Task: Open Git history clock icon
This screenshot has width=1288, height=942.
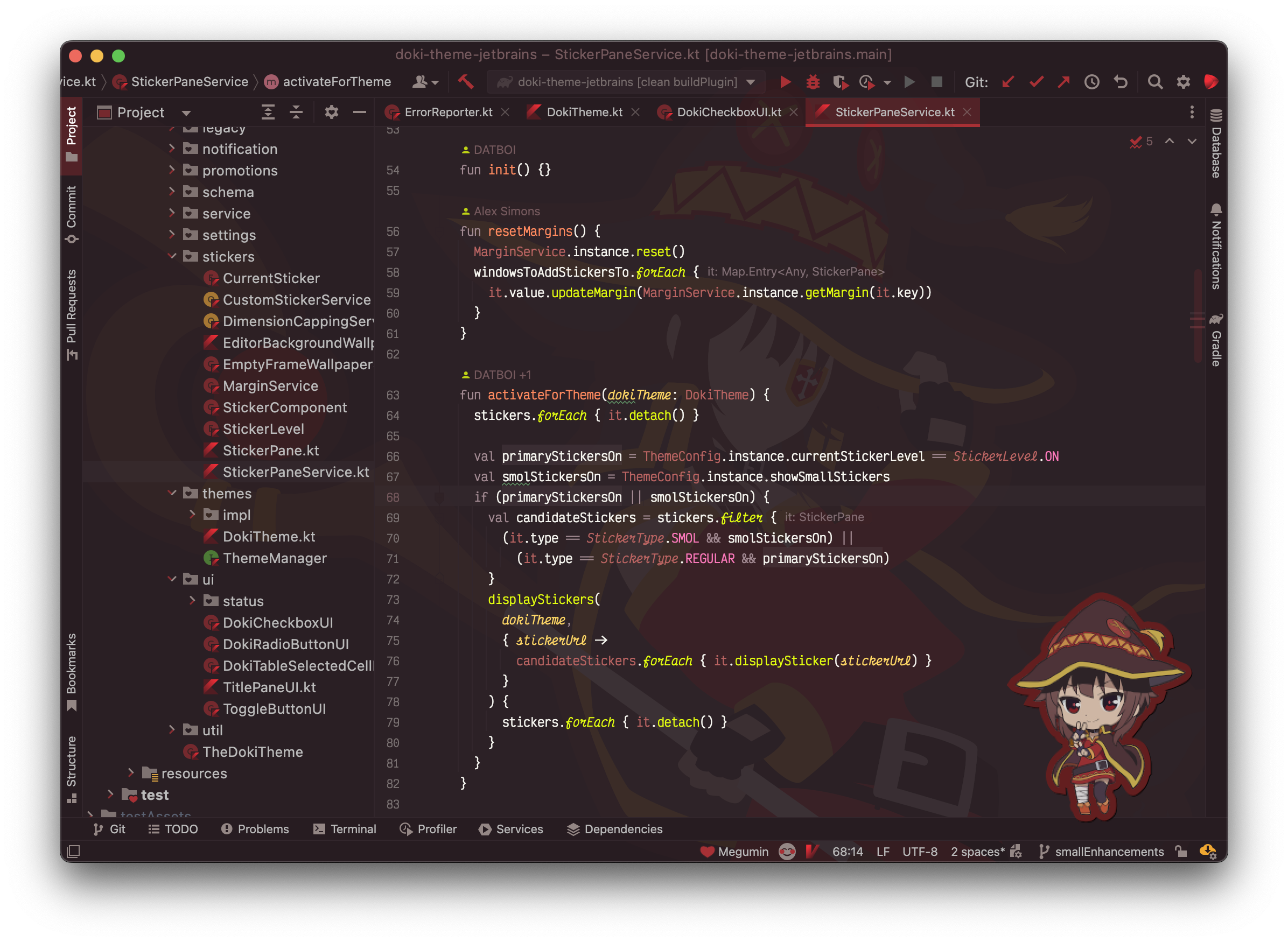Action: 1092,81
